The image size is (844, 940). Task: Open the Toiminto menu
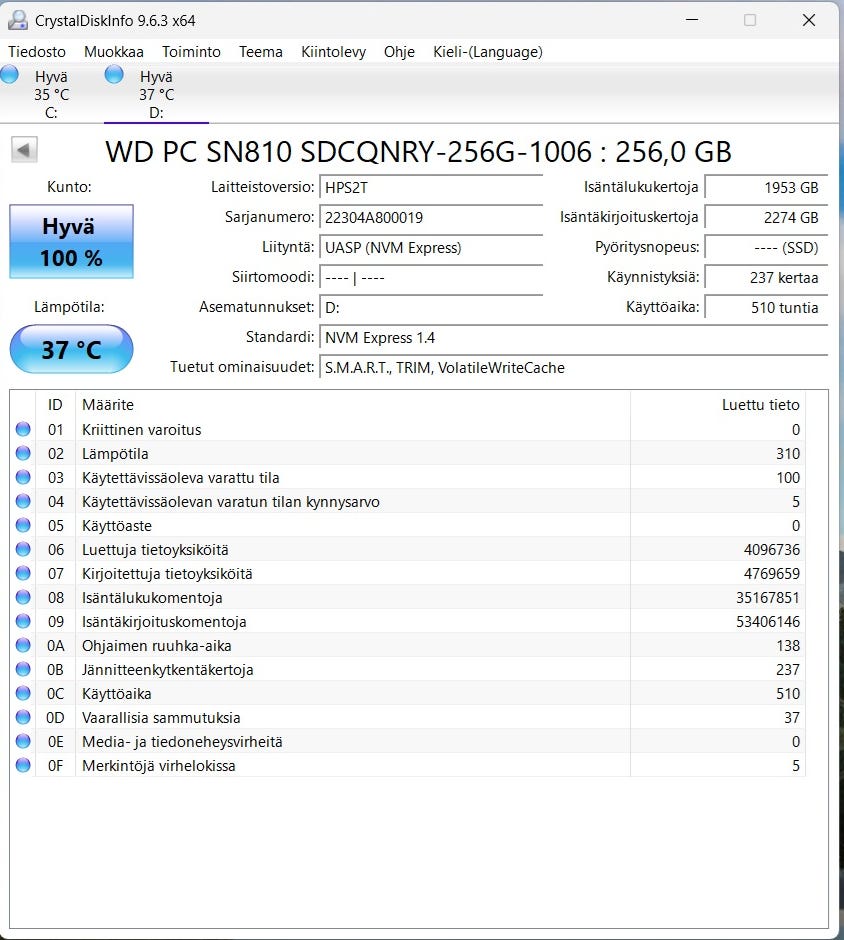point(191,52)
